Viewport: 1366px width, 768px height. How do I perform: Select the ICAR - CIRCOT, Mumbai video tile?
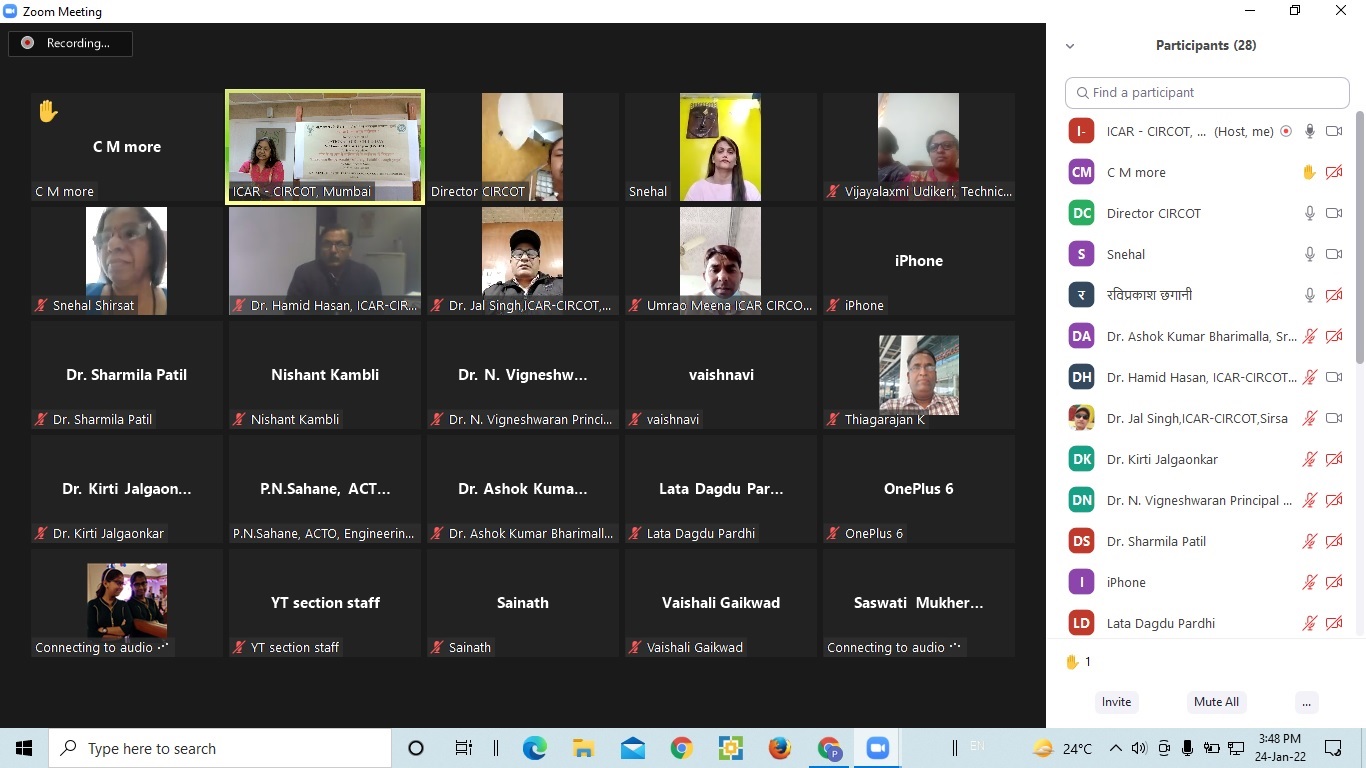pyautogui.click(x=325, y=147)
